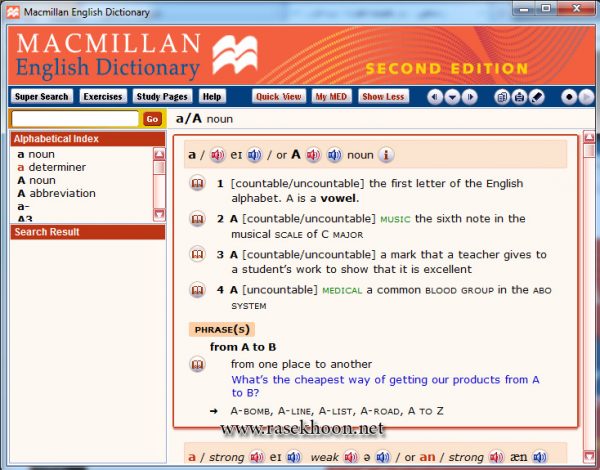Open Super Search
This screenshot has width=600, height=470.
pos(41,96)
